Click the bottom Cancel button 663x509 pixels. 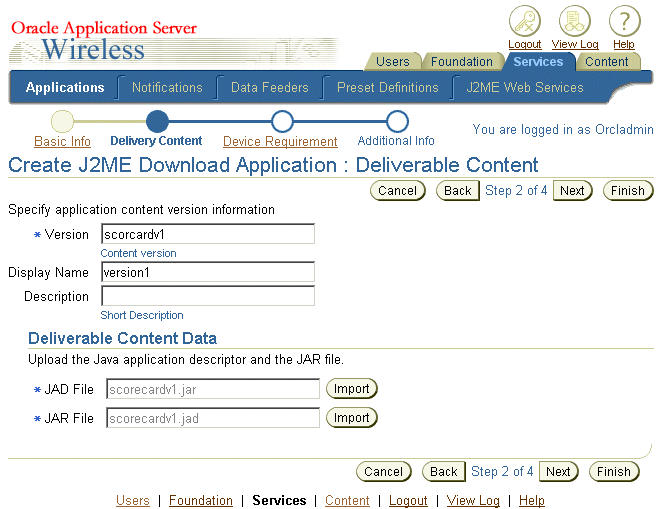coord(384,471)
